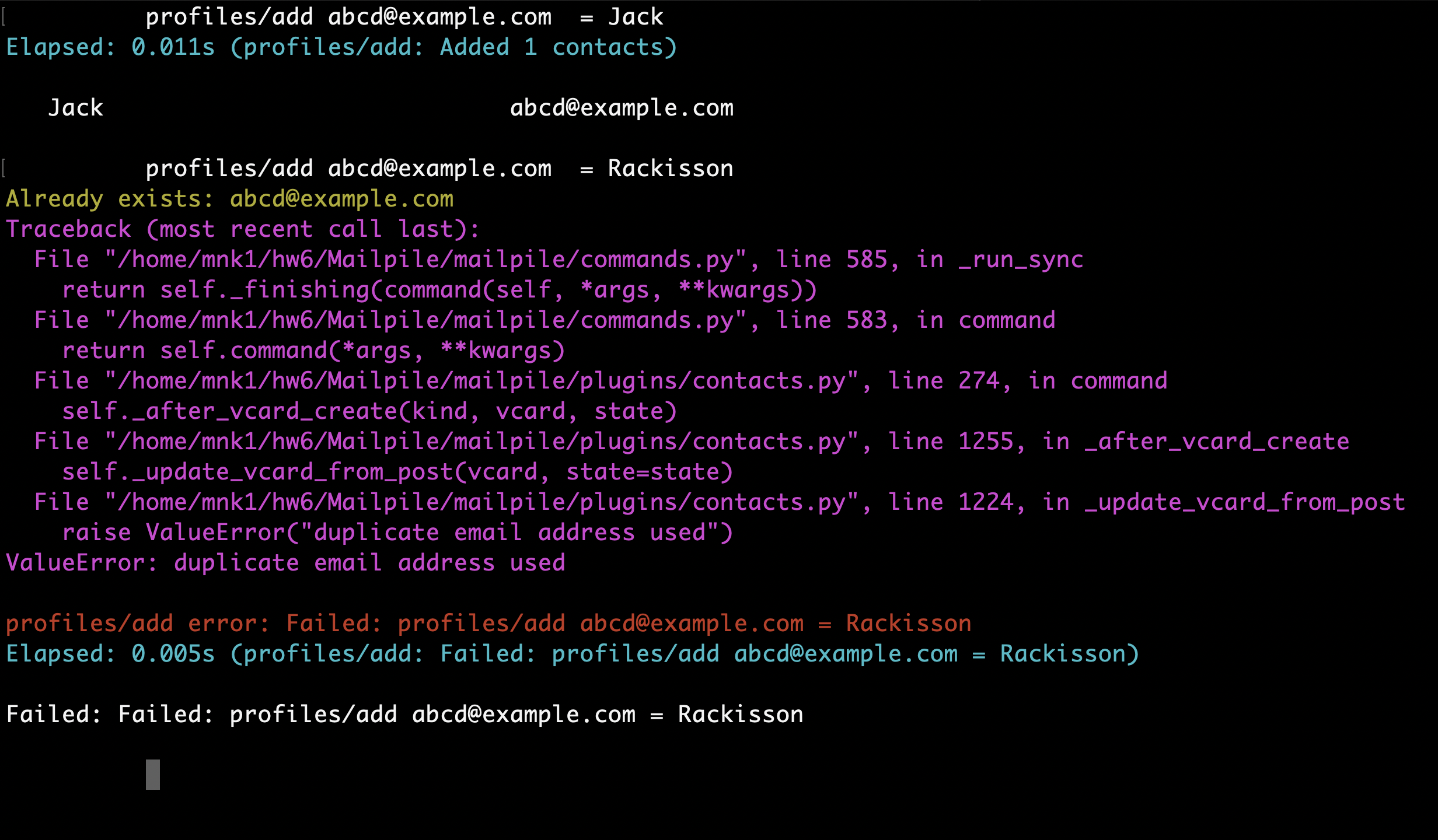Viewport: 1438px width, 840px height.
Task: Click the 'raise ValueError' source line
Action: coord(397,533)
